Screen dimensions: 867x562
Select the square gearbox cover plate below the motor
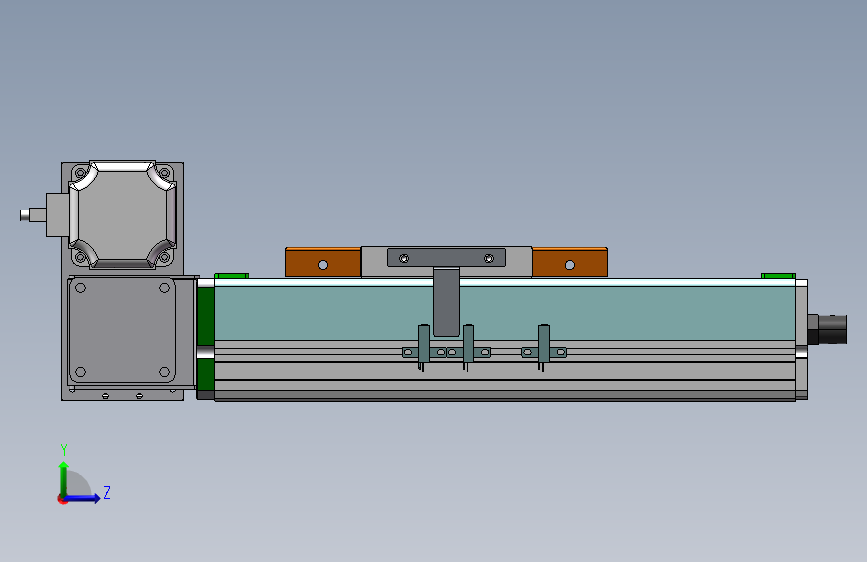[122, 331]
